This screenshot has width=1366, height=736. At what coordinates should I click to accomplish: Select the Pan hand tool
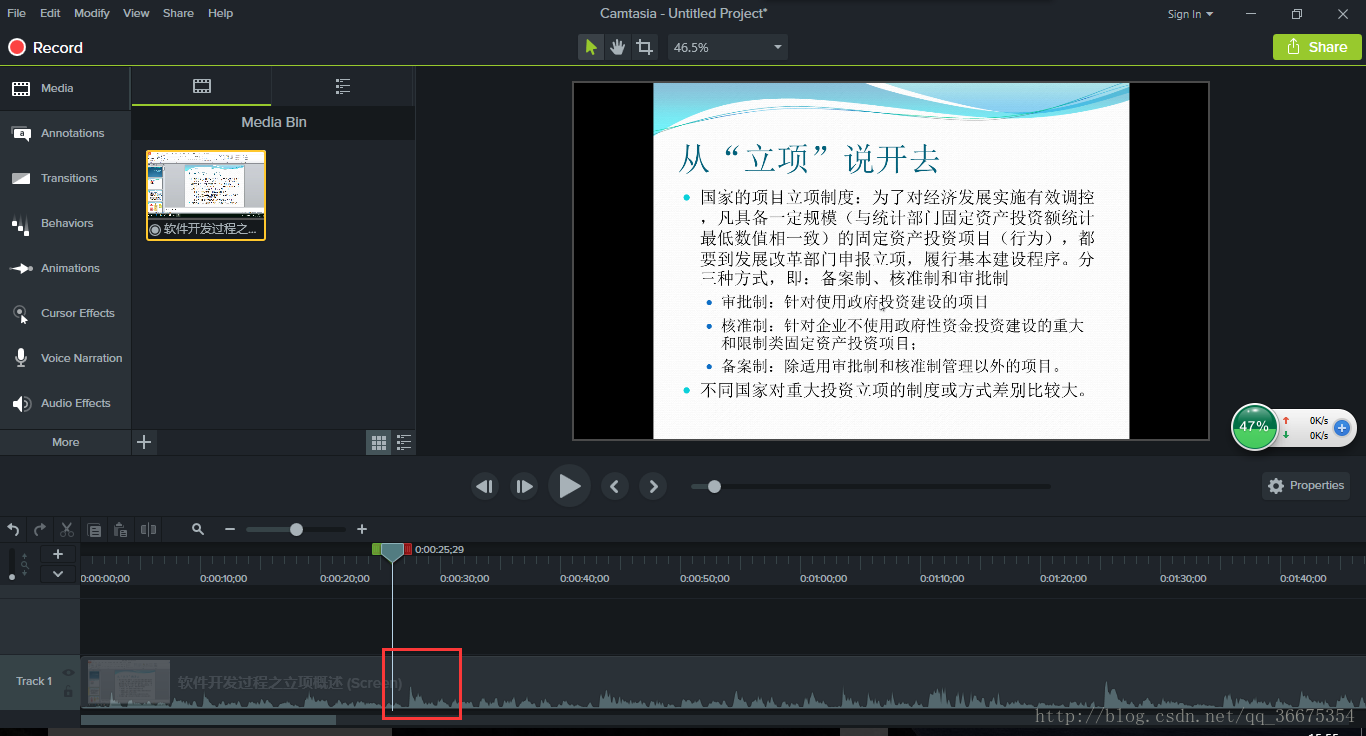click(618, 47)
